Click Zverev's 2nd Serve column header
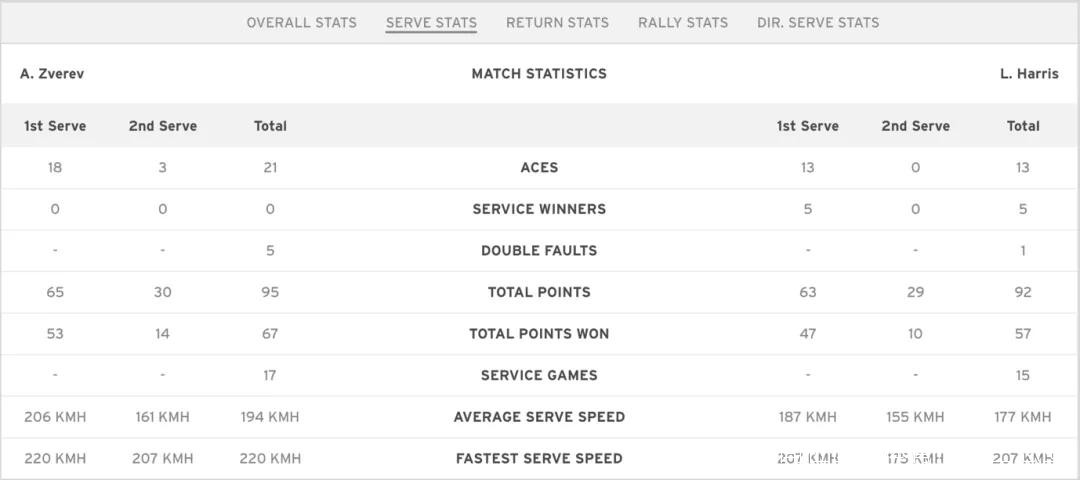1080x480 pixels. coord(163,126)
